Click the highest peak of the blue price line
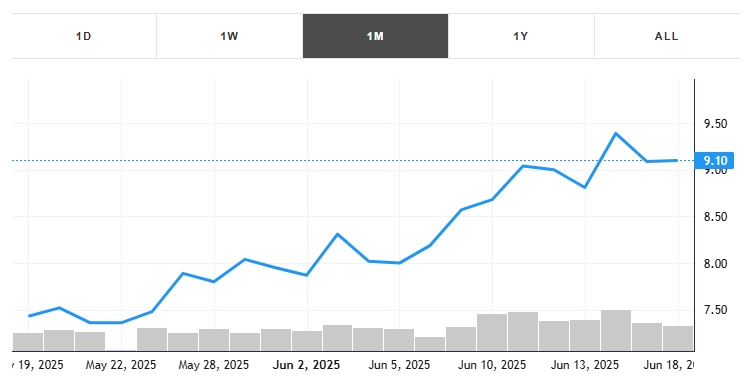Viewport: 746px width, 386px height. tap(616, 133)
